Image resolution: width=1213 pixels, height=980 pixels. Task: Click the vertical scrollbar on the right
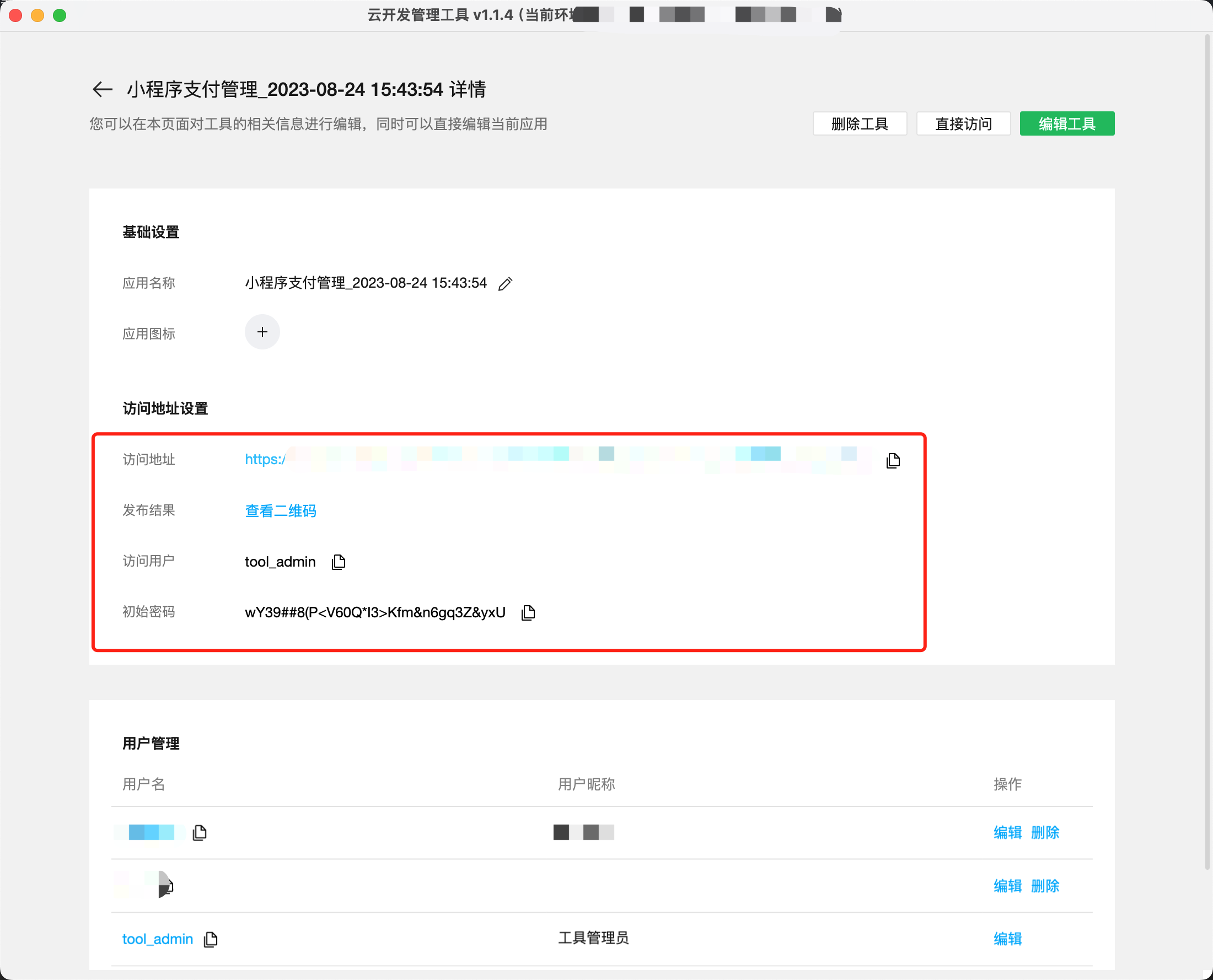click(x=1208, y=451)
